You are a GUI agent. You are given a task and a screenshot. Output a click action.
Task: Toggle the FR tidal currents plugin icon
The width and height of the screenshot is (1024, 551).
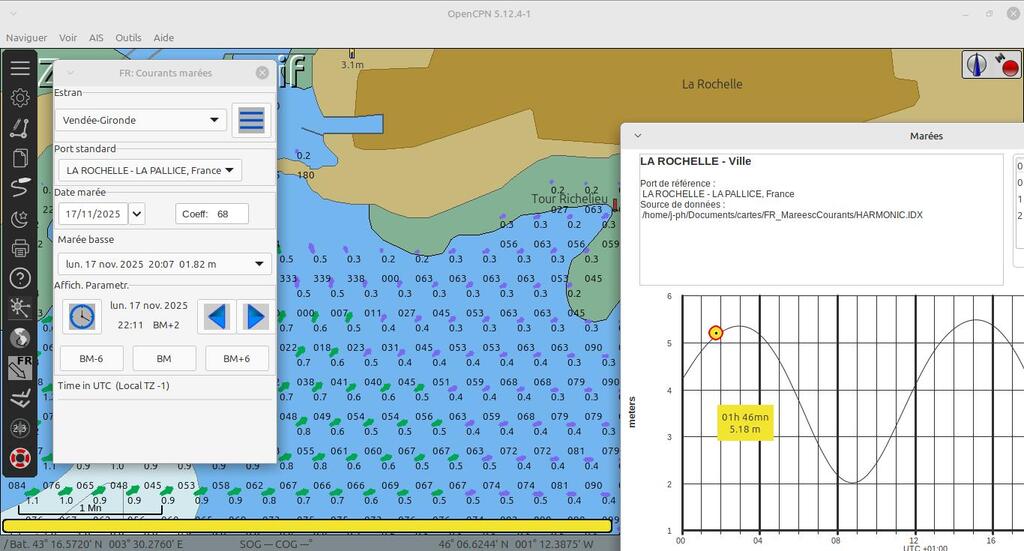20,368
